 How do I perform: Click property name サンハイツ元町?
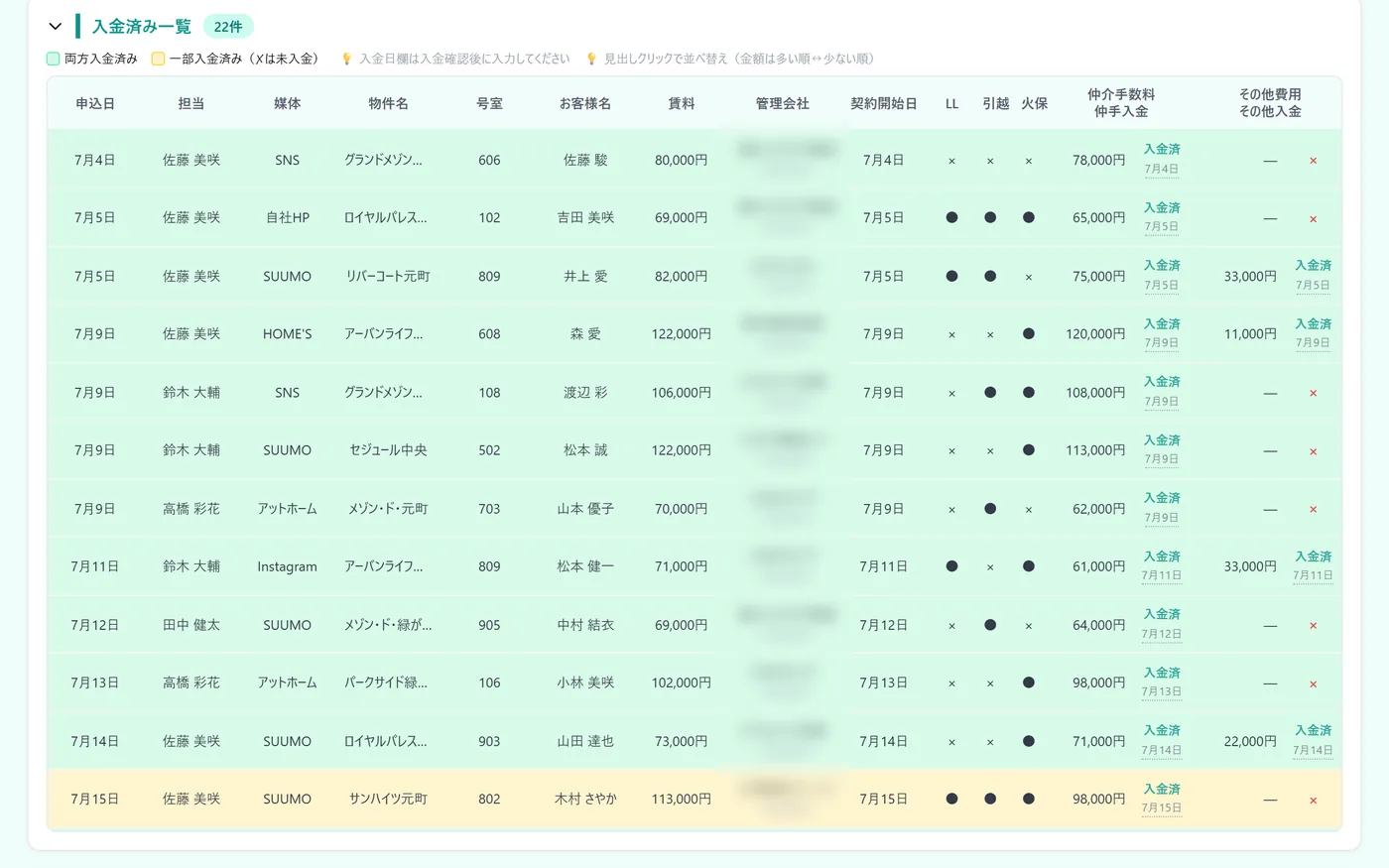click(388, 799)
